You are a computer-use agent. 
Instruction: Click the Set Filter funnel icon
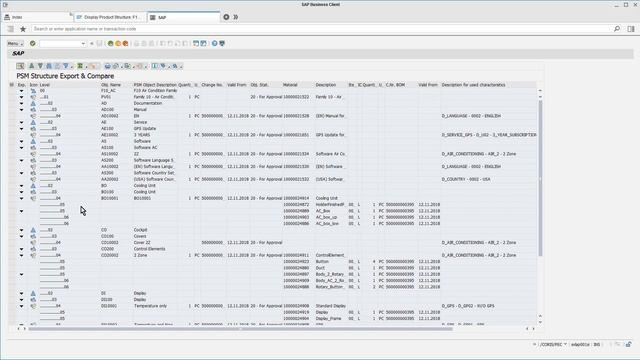tap(65, 66)
